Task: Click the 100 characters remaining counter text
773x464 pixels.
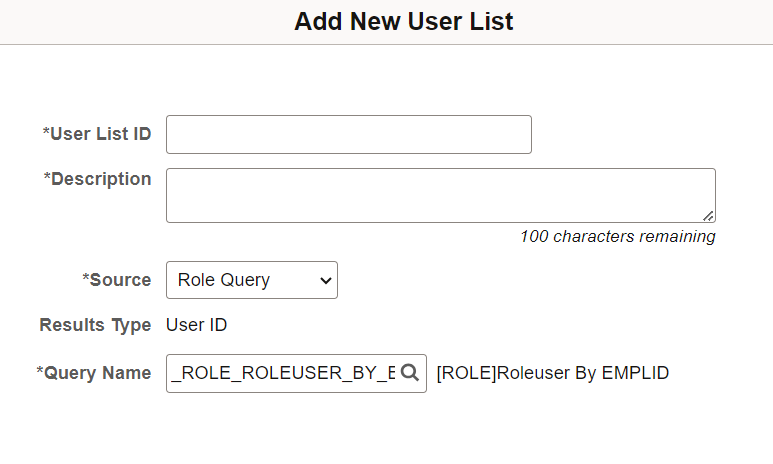Action: coord(618,236)
